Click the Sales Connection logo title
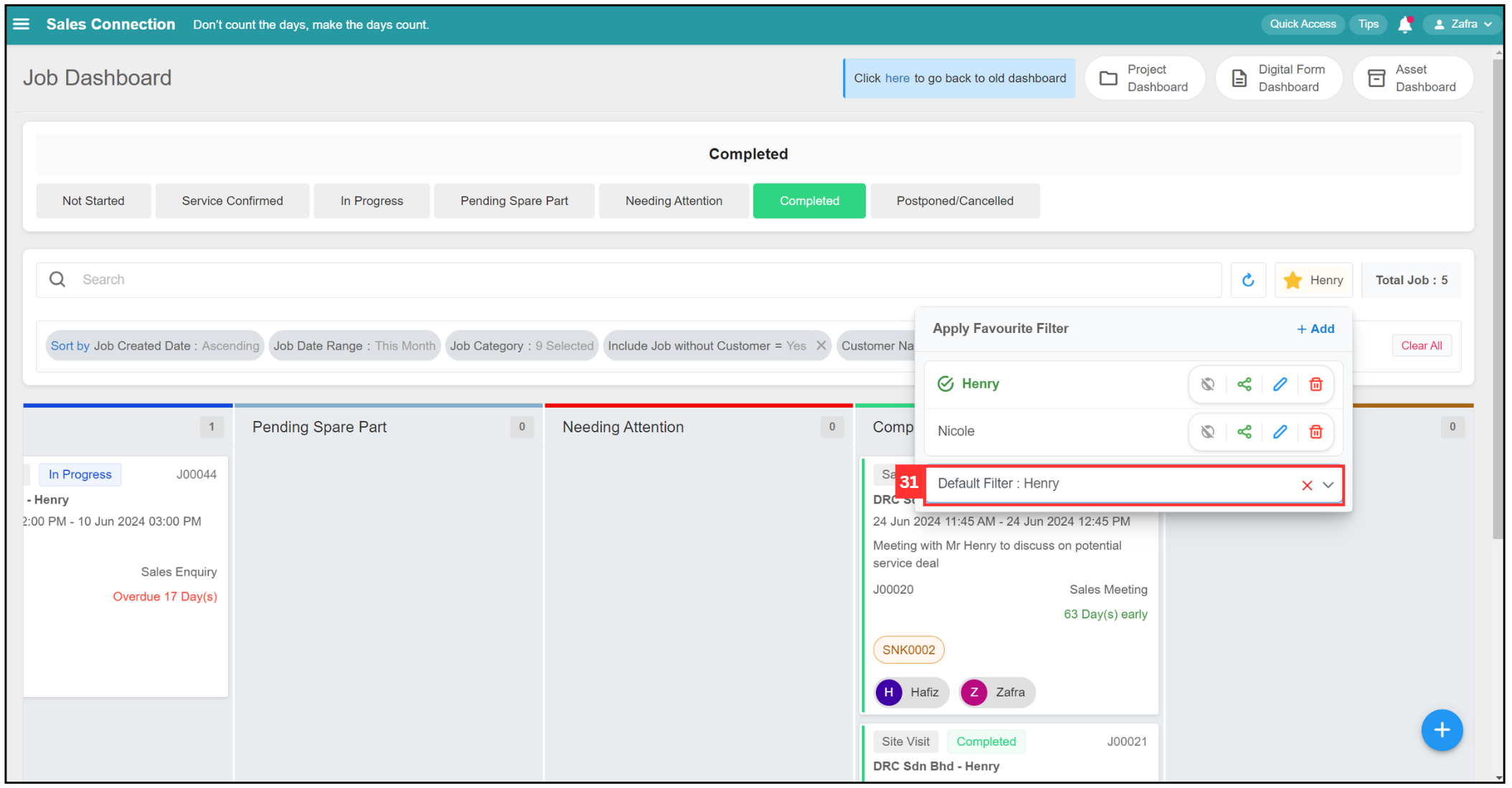Viewport: 1512px width, 788px height. 110,24
